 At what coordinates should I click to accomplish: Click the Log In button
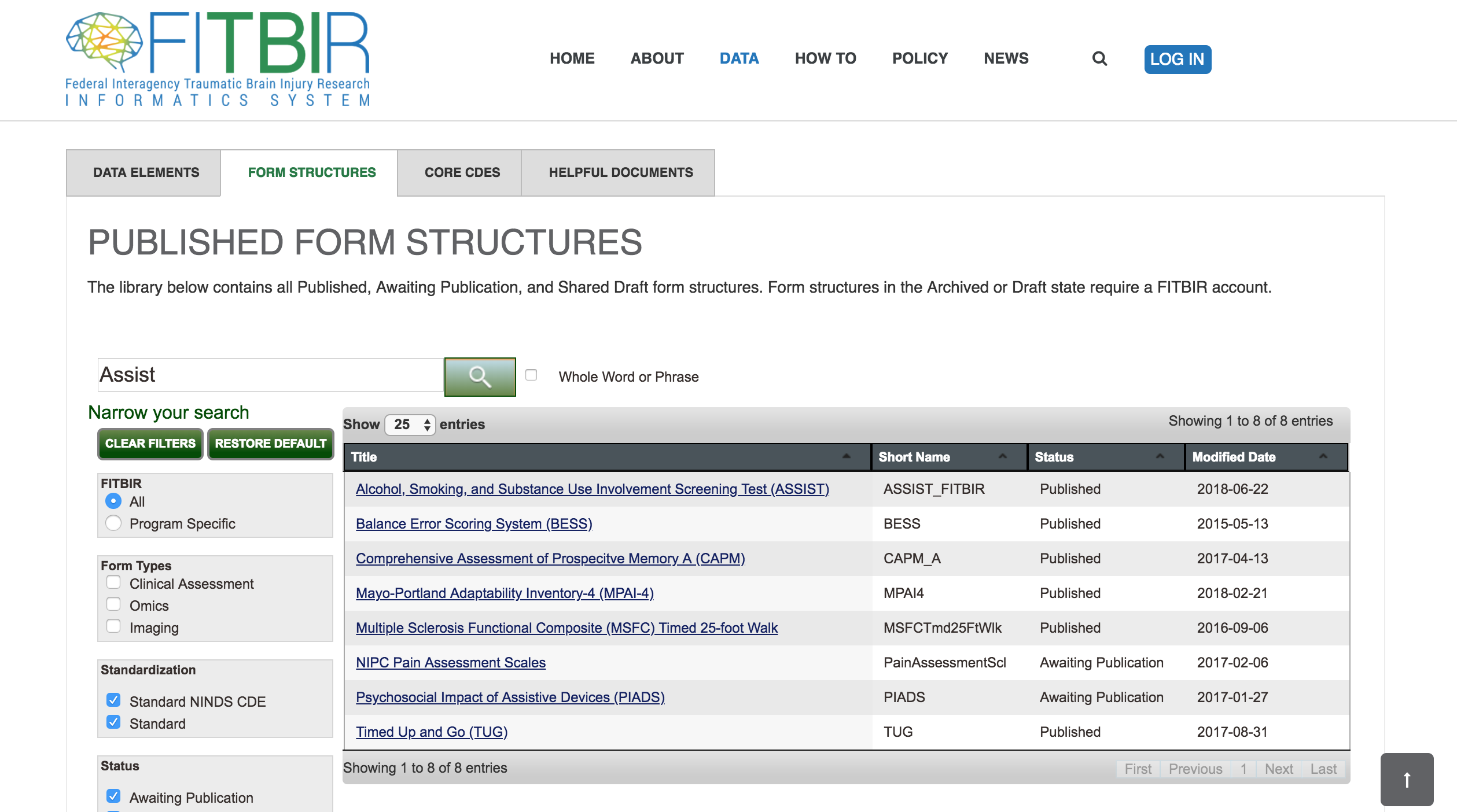pyautogui.click(x=1178, y=59)
